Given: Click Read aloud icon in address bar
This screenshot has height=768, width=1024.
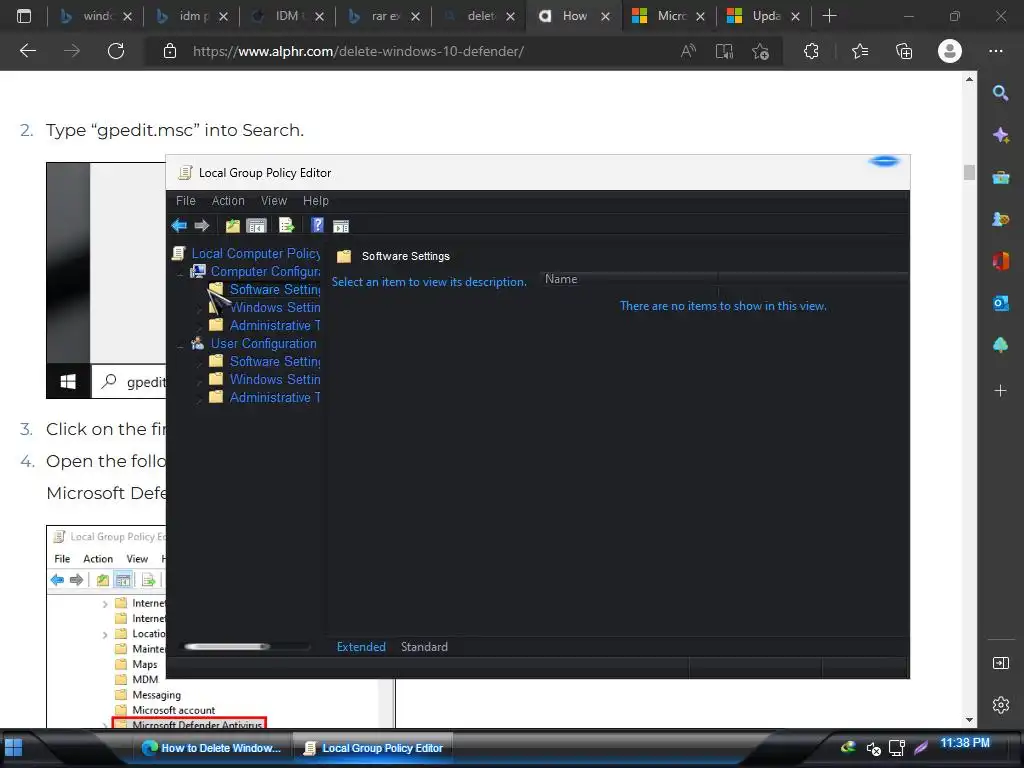Looking at the screenshot, I should click(688, 51).
